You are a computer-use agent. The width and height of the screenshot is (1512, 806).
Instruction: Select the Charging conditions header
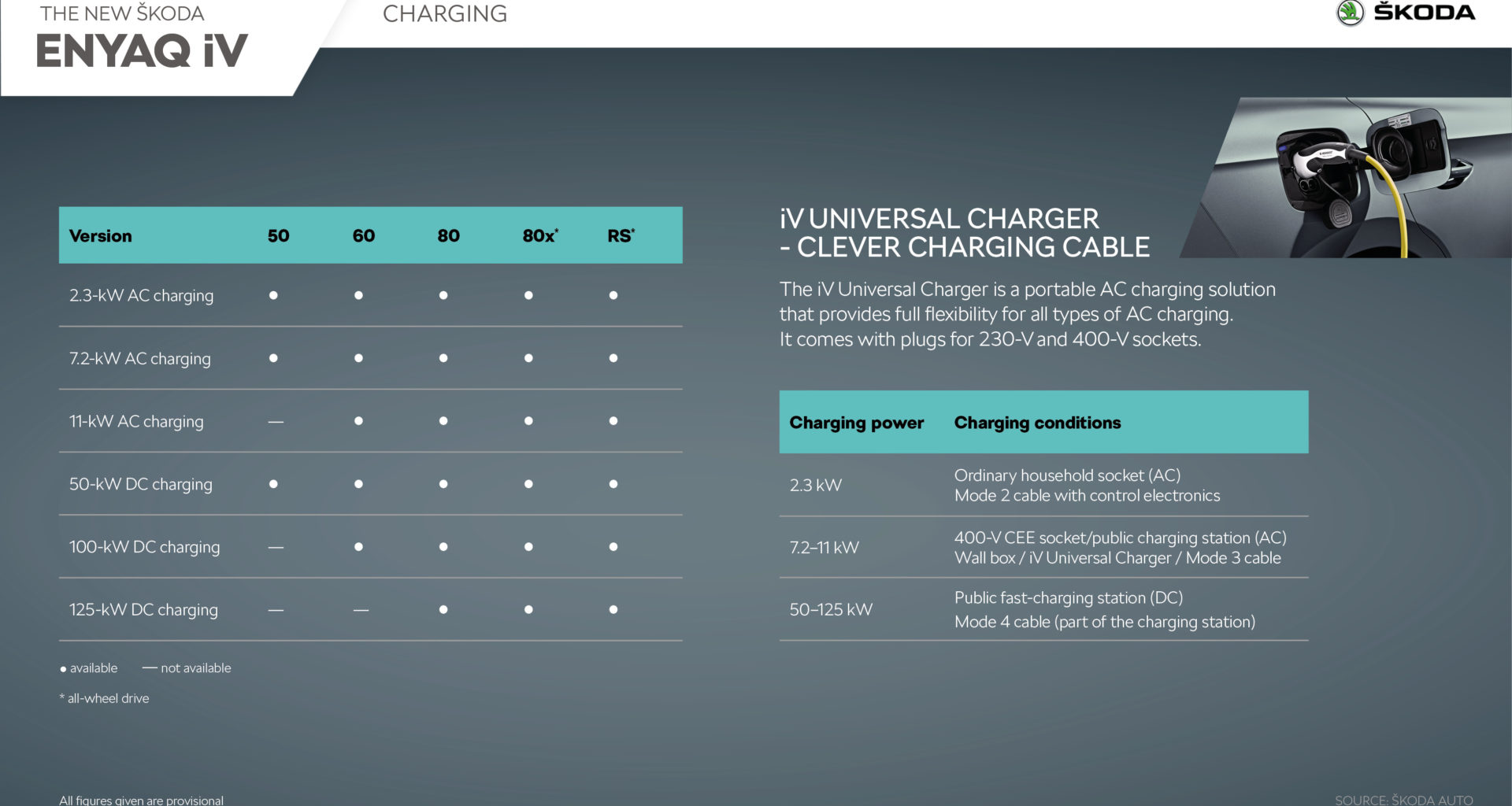coord(1037,423)
